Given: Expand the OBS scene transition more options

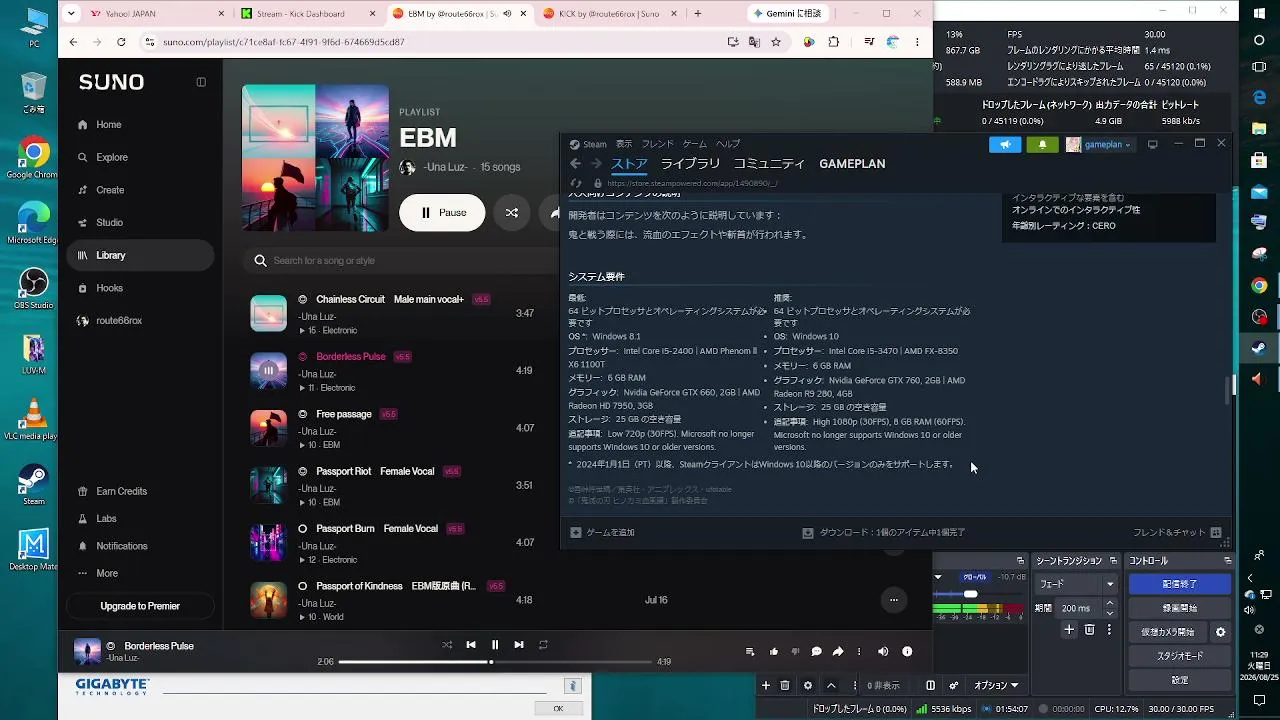Looking at the screenshot, I should 1109,630.
